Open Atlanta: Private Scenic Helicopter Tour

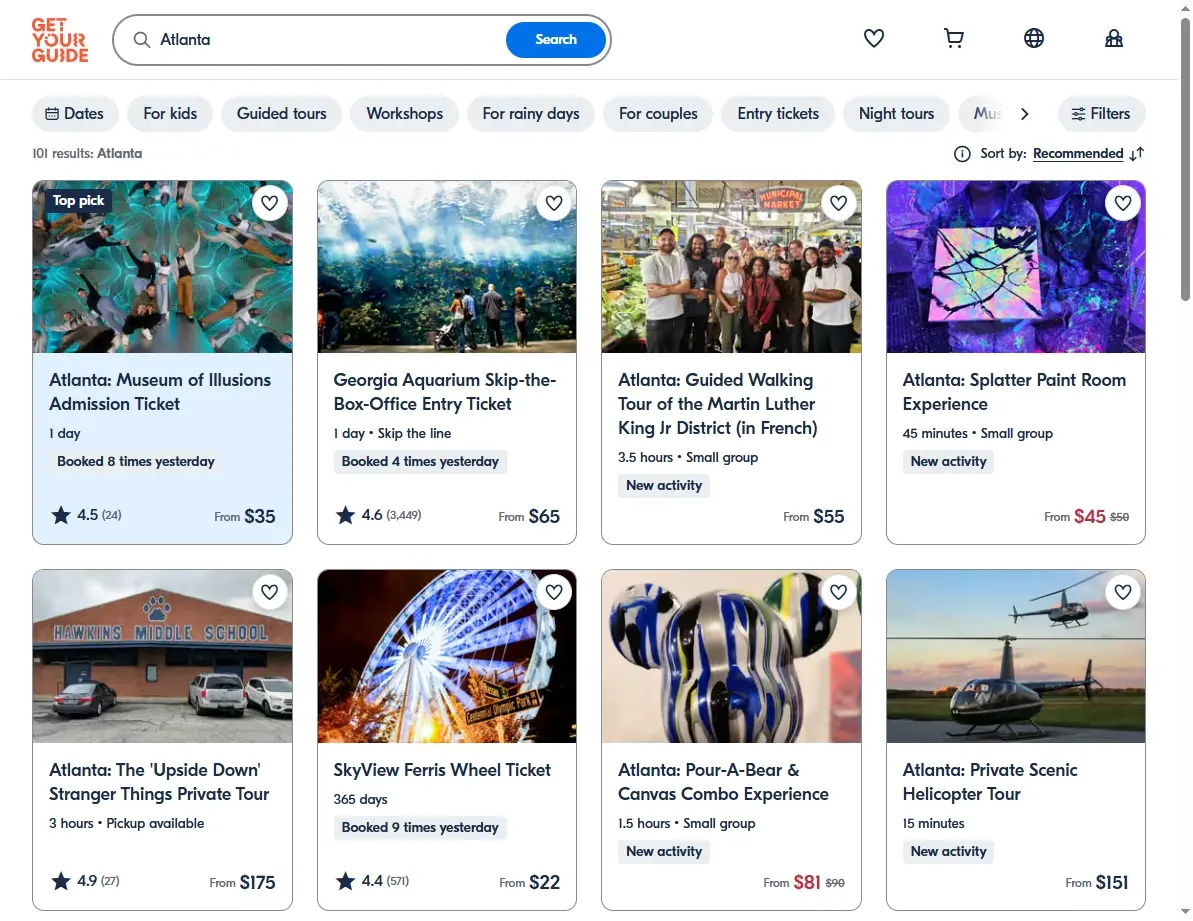tap(990, 782)
